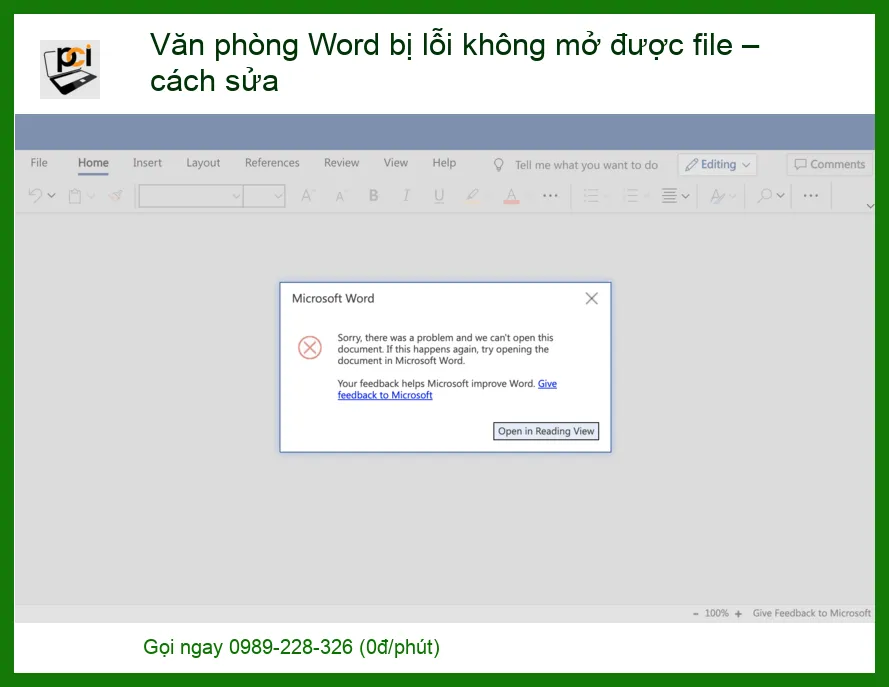This screenshot has height=687, width=889.
Task: Switch to the View tab
Action: click(x=396, y=163)
